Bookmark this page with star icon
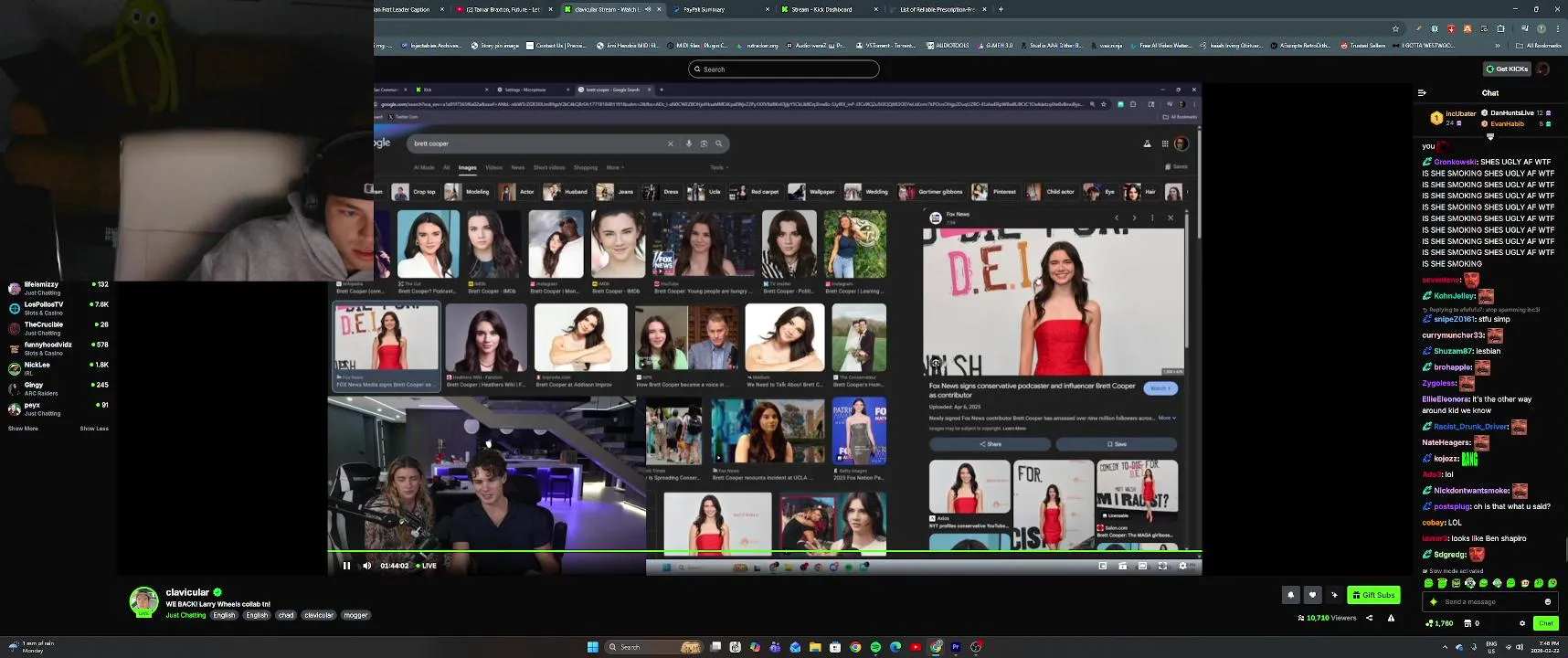 click(x=1395, y=28)
